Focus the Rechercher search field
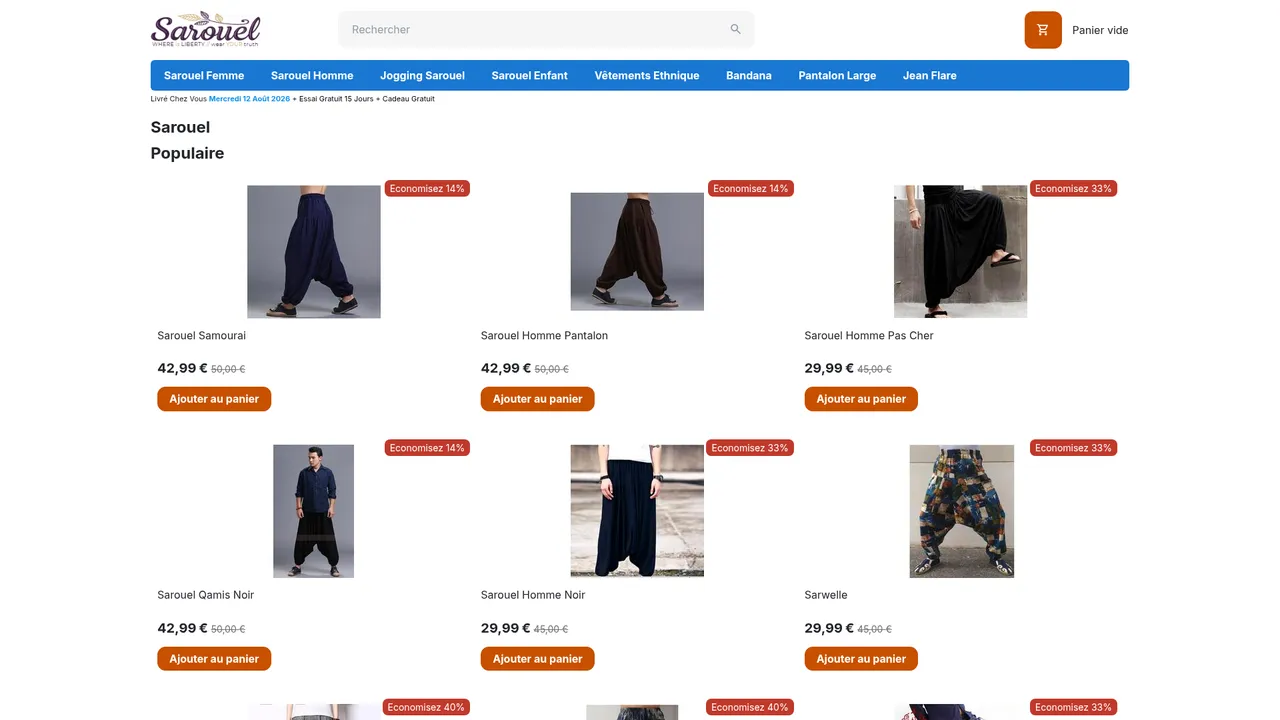The width and height of the screenshot is (1280, 720). pos(546,29)
